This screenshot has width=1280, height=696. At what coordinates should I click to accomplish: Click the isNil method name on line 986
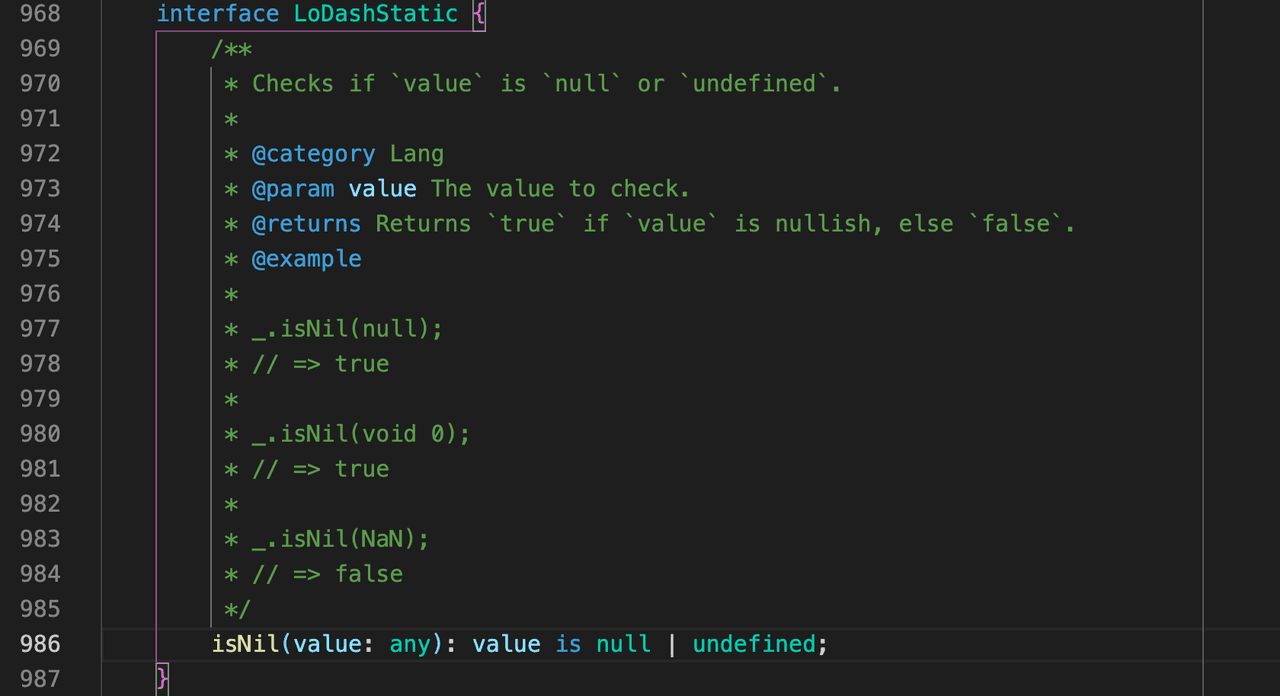click(245, 644)
